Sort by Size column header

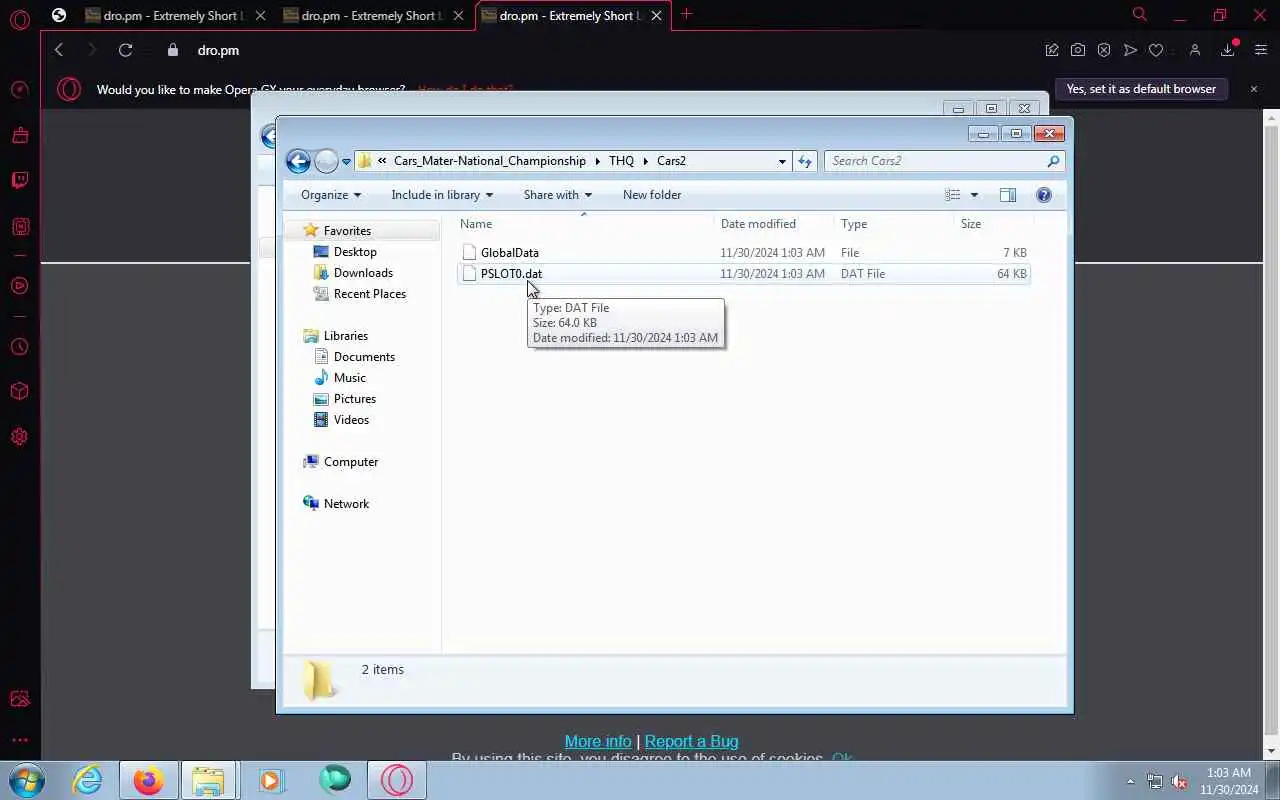[994, 224]
